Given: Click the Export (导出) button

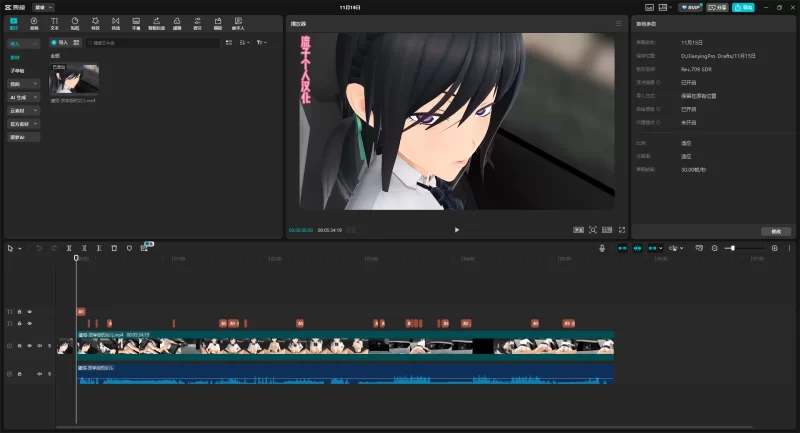Looking at the screenshot, I should pos(742,7).
